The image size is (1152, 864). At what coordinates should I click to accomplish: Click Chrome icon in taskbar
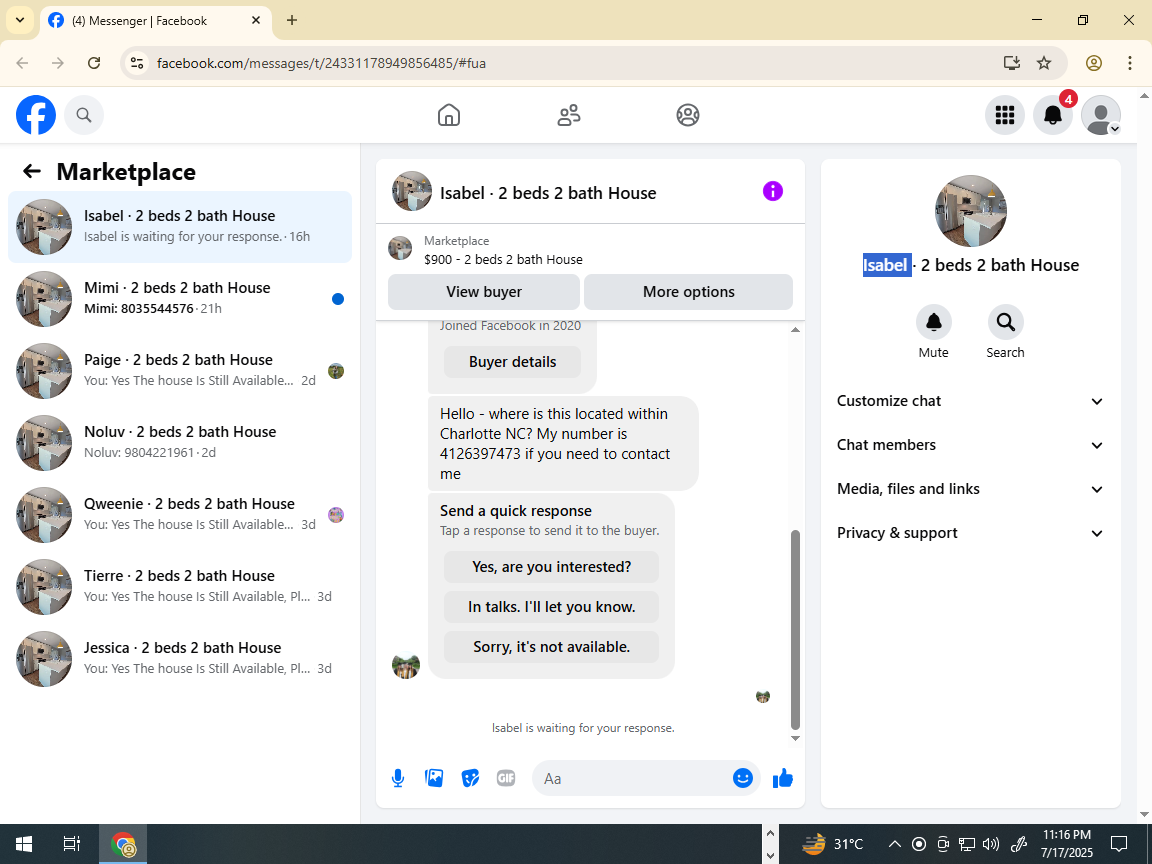click(123, 844)
